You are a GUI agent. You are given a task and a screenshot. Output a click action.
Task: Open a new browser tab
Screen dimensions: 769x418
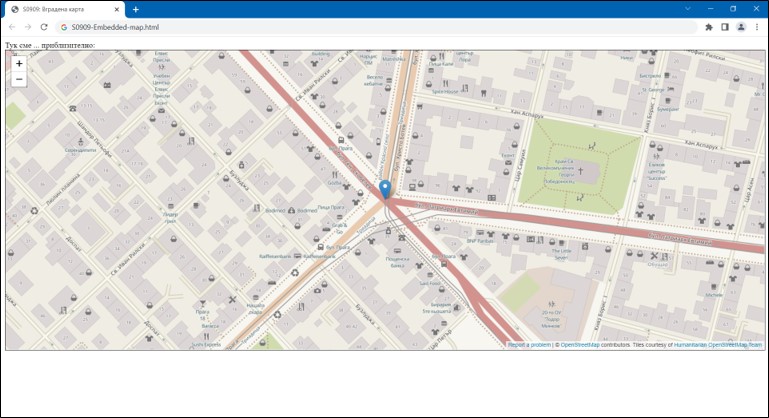pyautogui.click(x=136, y=9)
